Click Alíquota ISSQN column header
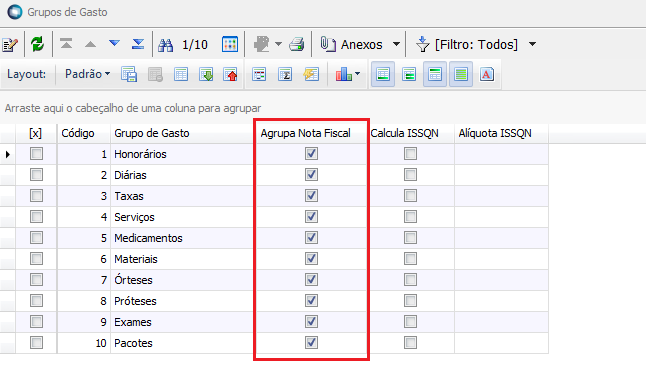This screenshot has height=382, width=646. [x=501, y=134]
